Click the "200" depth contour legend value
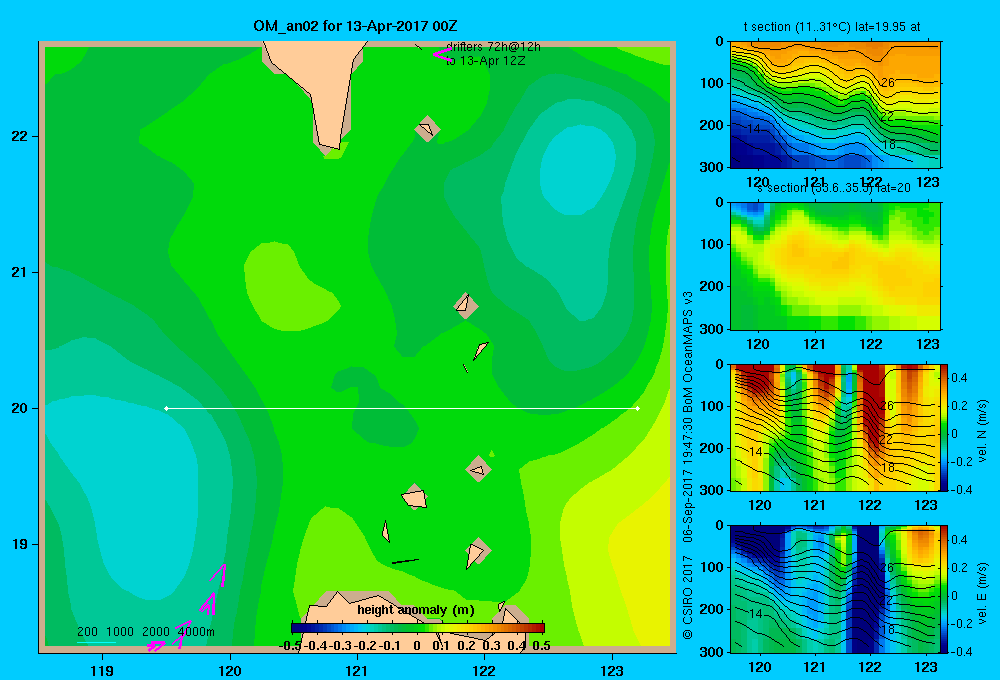 tap(87, 632)
